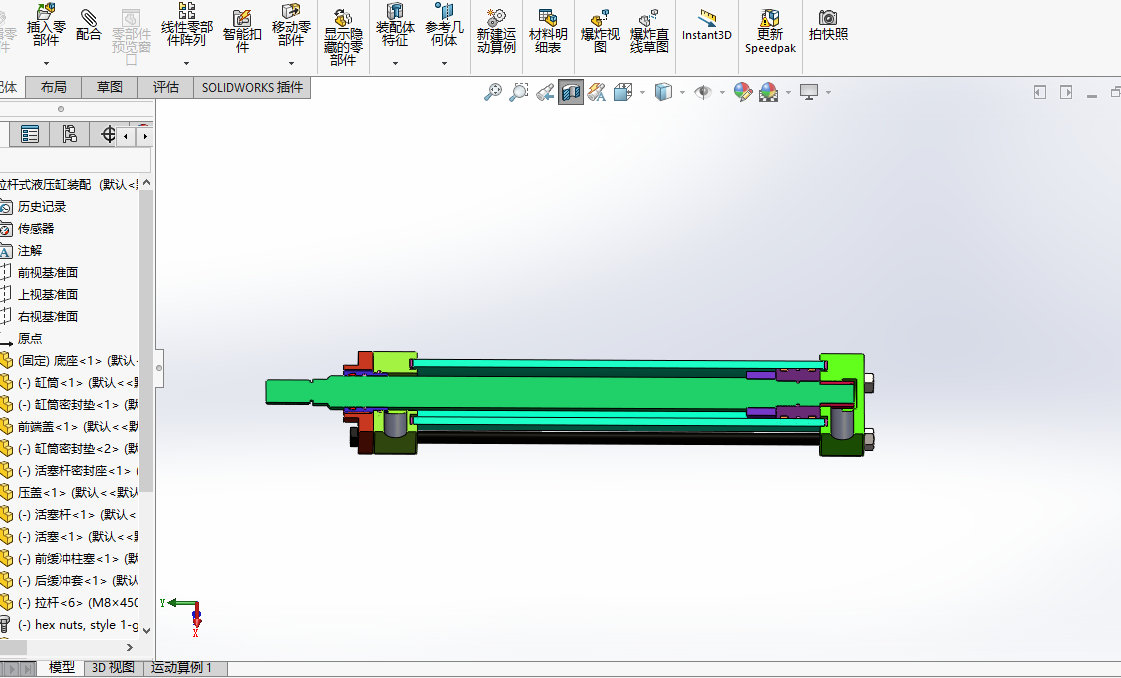
Task: Click Update Speedpak (更新 Speedpak) icon
Action: tap(770, 31)
